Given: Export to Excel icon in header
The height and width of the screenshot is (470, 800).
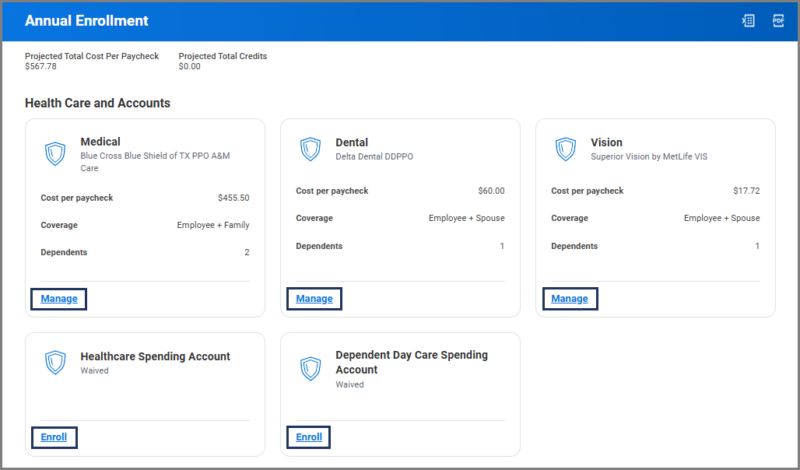Looking at the screenshot, I should (748, 20).
